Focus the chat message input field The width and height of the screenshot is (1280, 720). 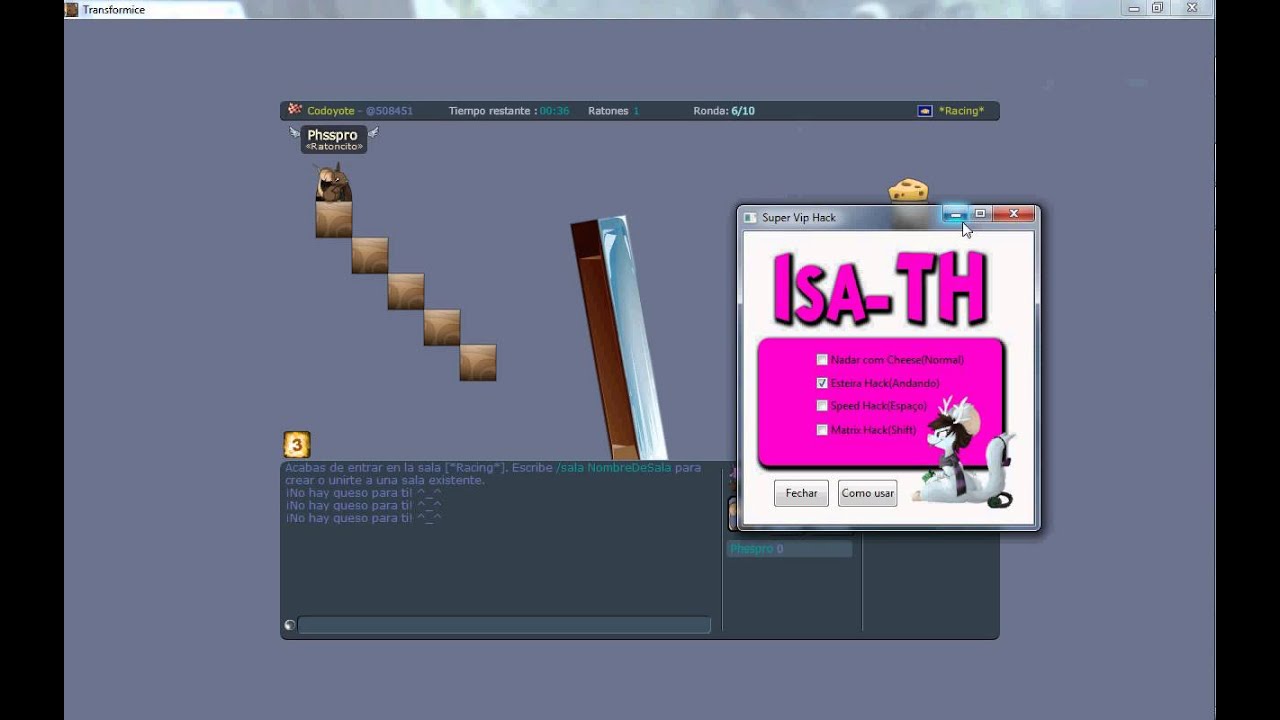click(x=504, y=625)
